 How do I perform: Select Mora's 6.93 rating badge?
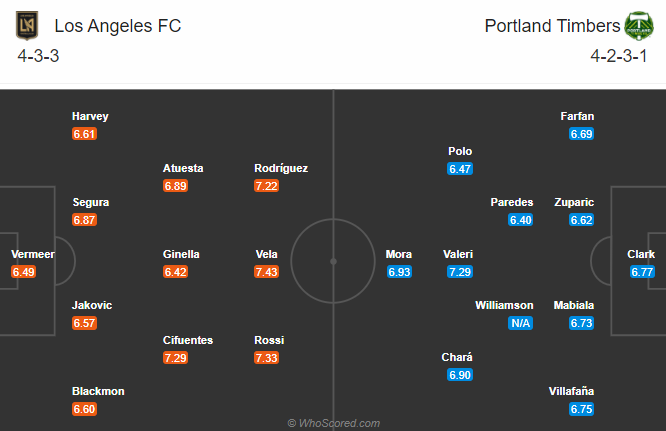tap(398, 272)
